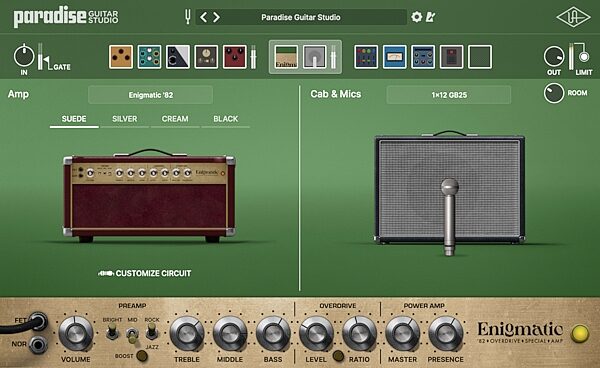
Task: Flip the ROCK/JAZZ toggle switch
Action: pos(152,331)
